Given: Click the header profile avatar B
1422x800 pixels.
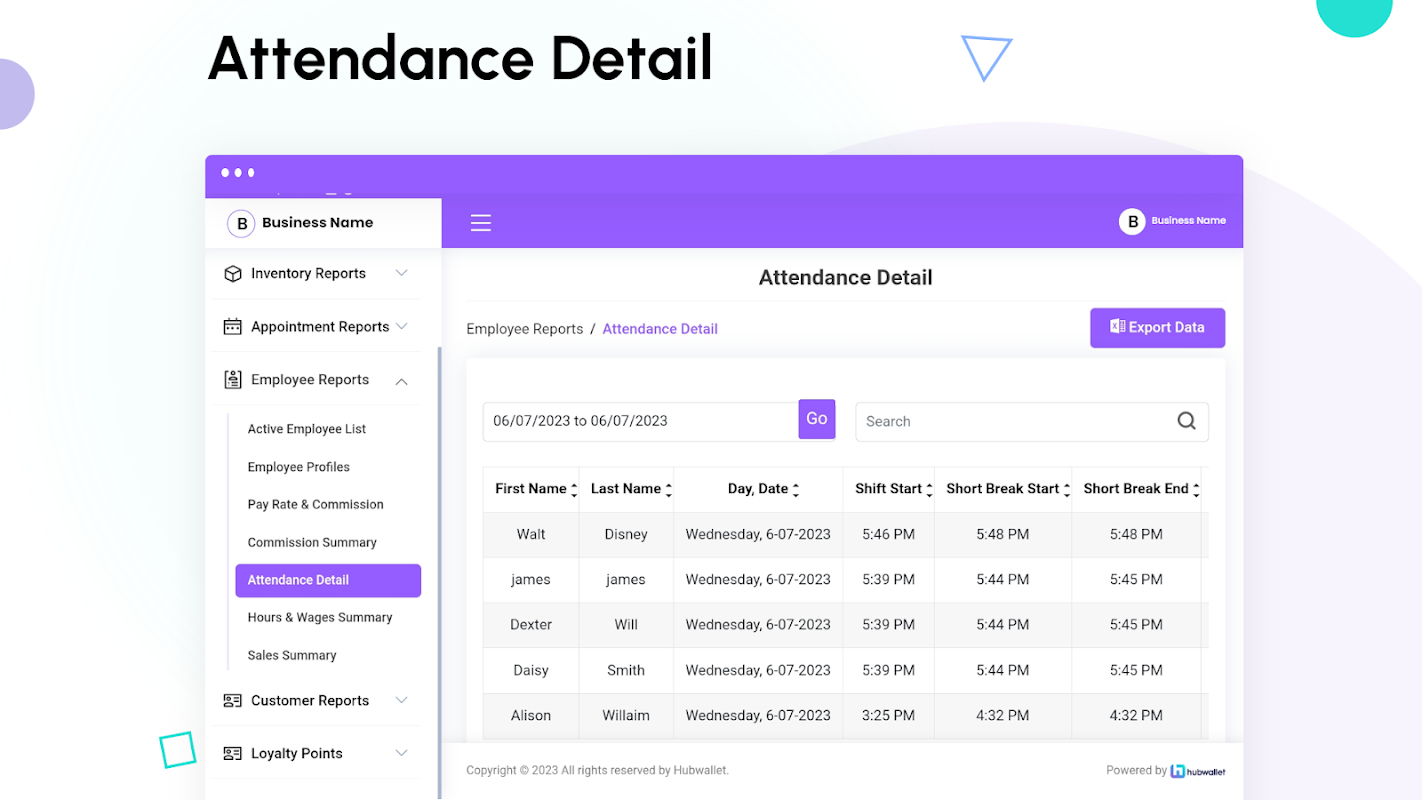Looking at the screenshot, I should point(1132,222).
